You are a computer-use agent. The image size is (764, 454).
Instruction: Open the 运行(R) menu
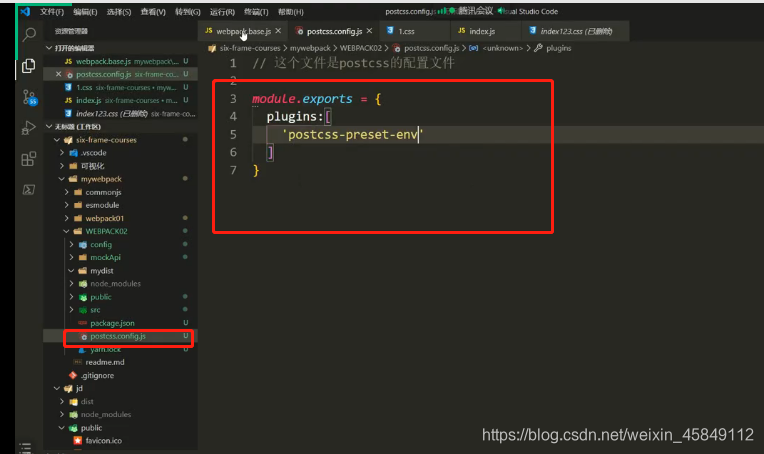pyautogui.click(x=222, y=11)
